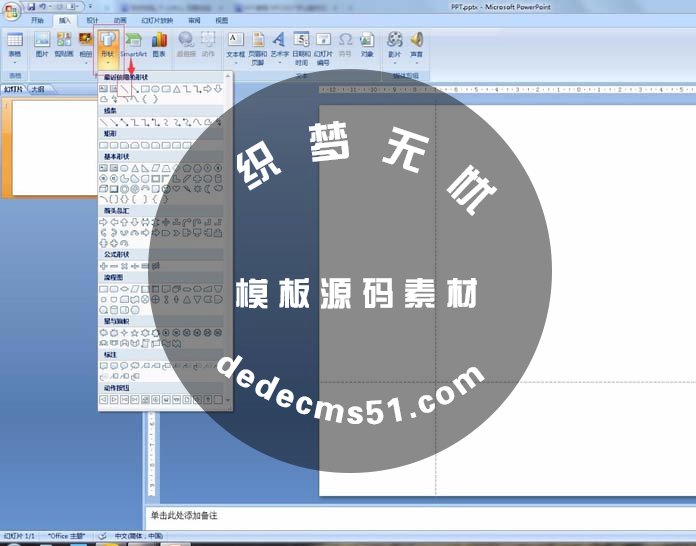Select slide 1 thumbnail
696x546 pixels.
[x=54, y=147]
